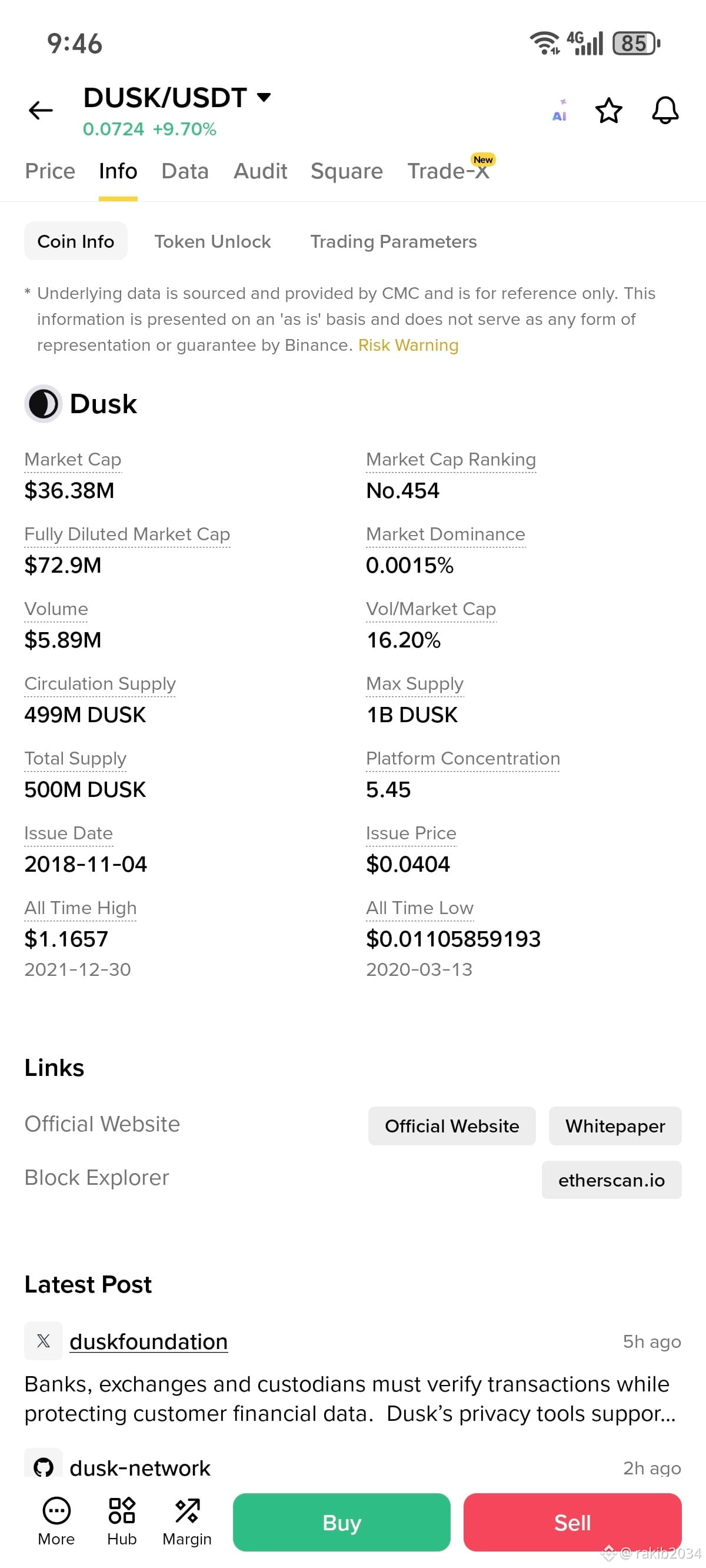Select the Trading Parameters sub-tab

click(x=393, y=241)
